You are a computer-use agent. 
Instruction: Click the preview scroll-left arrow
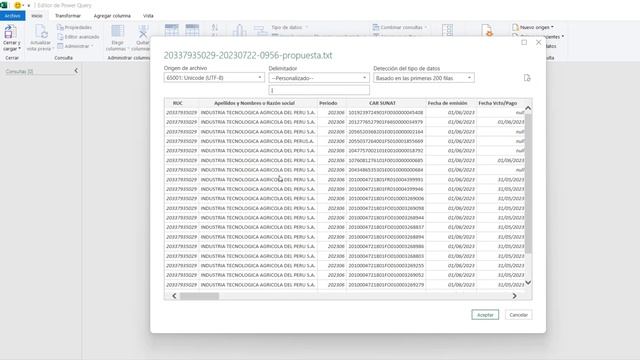pos(174,296)
